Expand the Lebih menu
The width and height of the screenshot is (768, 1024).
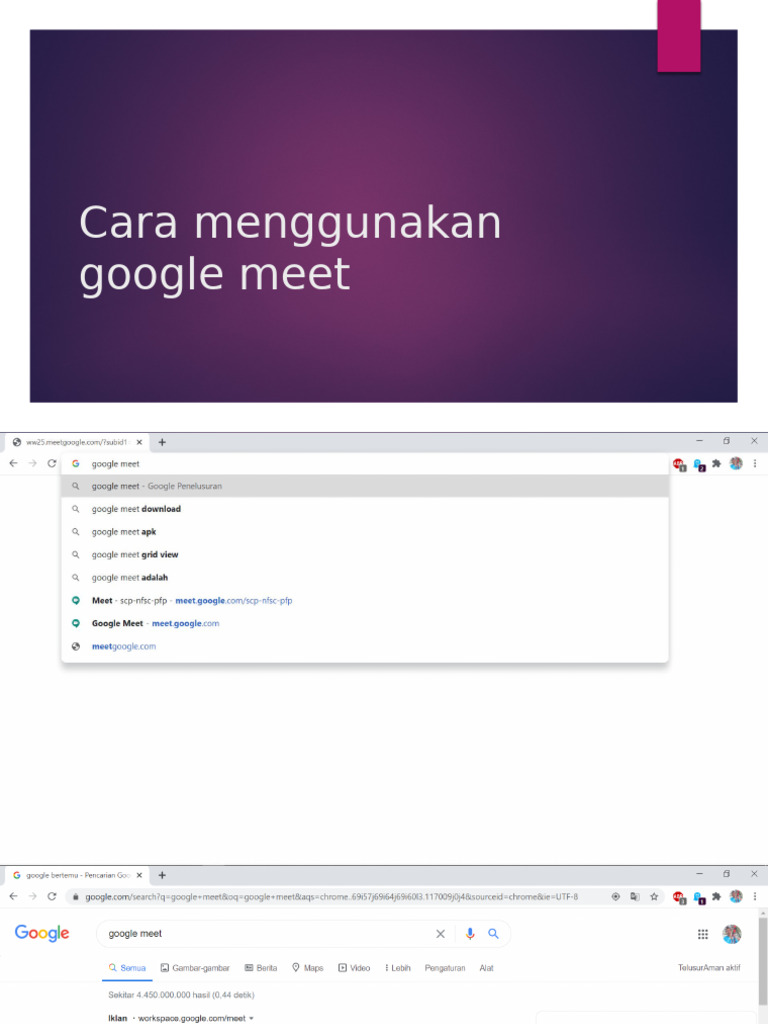point(398,968)
